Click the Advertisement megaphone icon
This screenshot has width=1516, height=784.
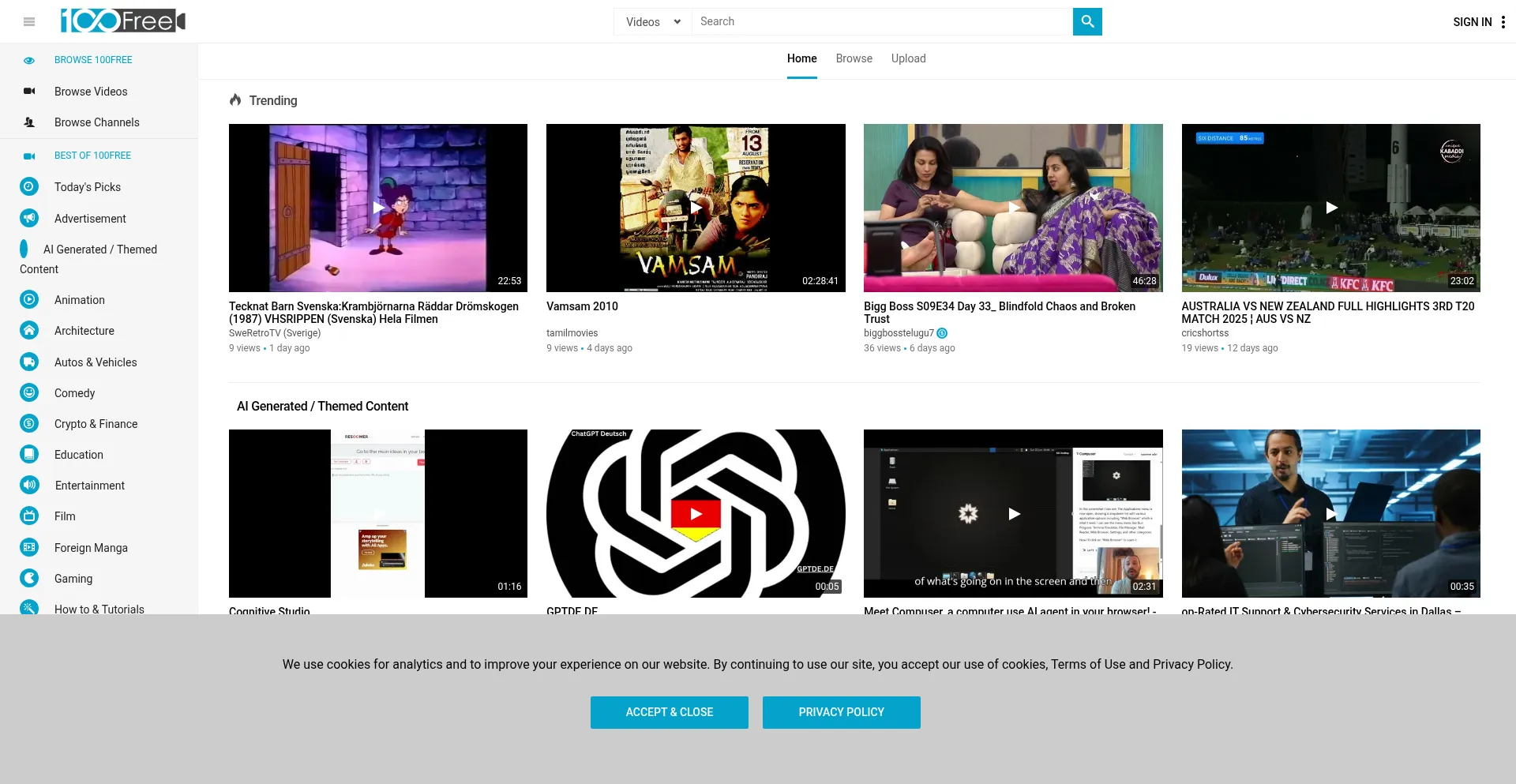29,218
